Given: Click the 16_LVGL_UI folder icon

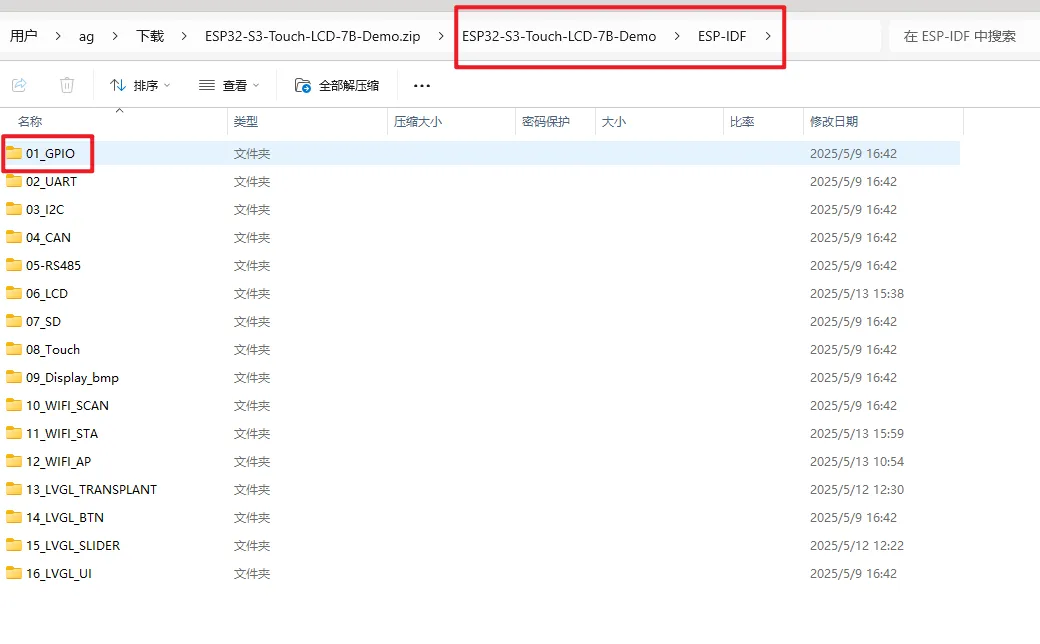Looking at the screenshot, I should 14,574.
